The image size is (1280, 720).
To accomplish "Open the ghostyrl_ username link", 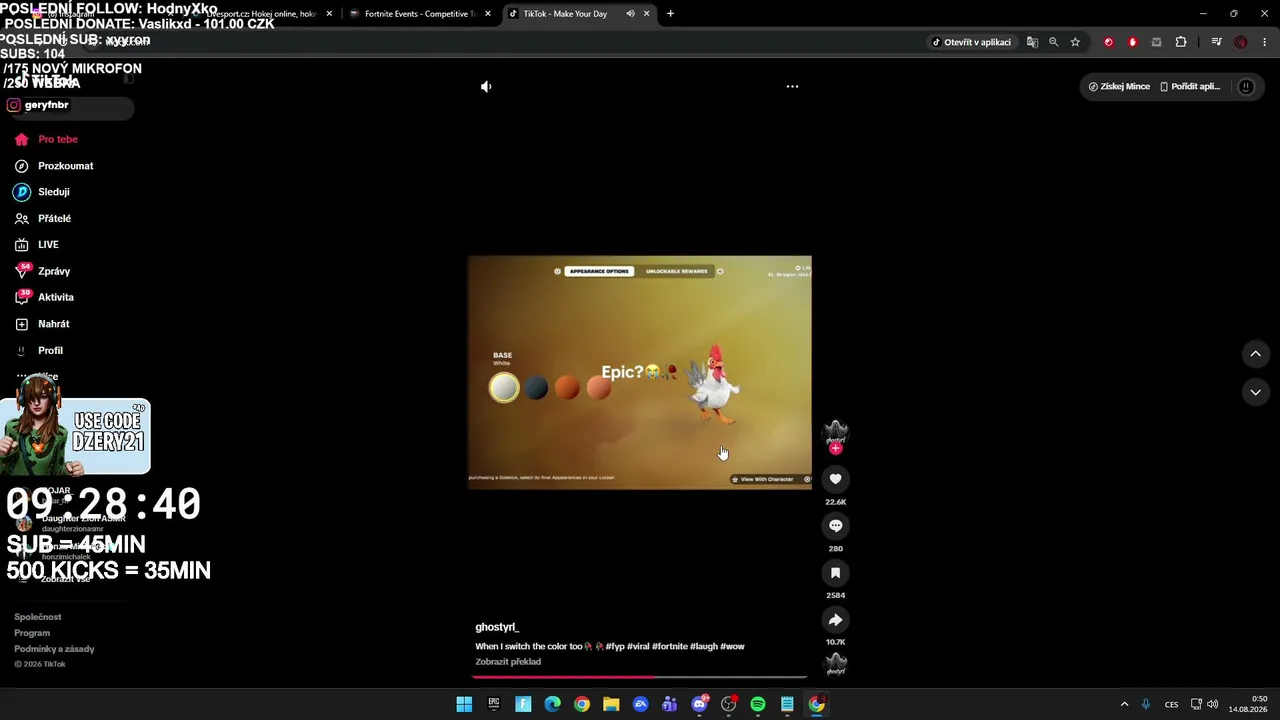I will click(497, 627).
